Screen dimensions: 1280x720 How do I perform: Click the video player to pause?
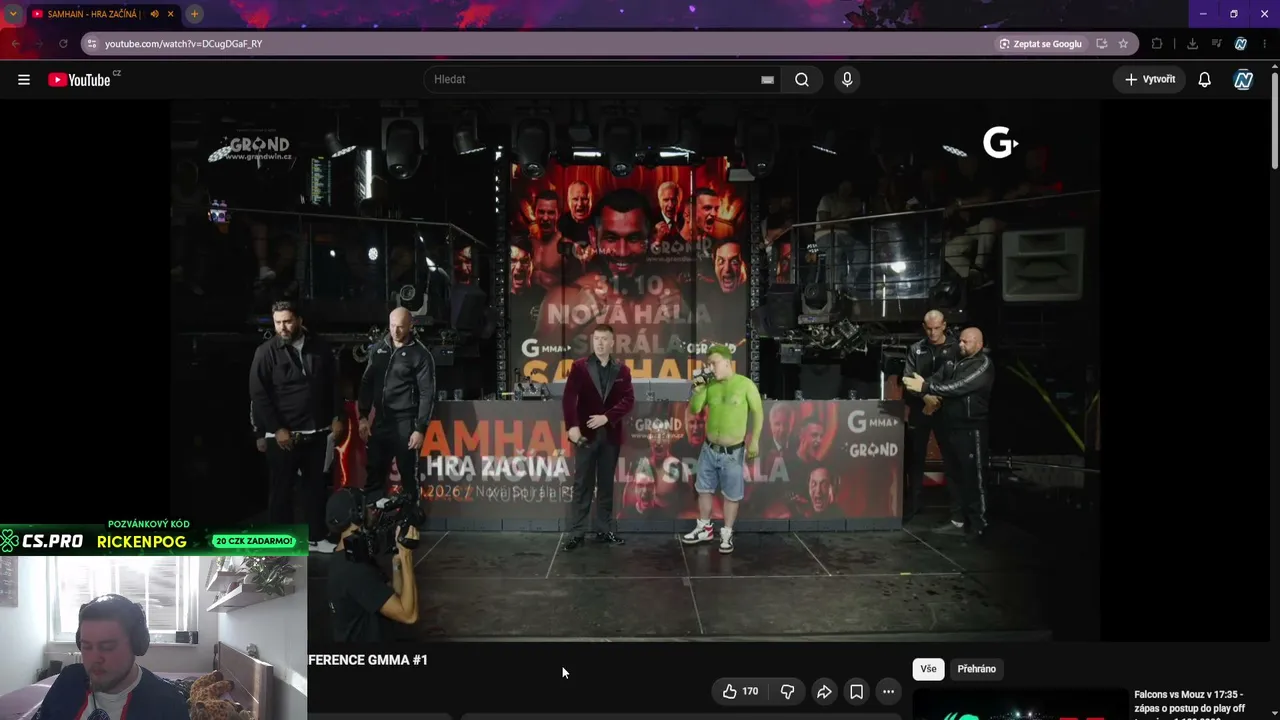[x=634, y=370]
